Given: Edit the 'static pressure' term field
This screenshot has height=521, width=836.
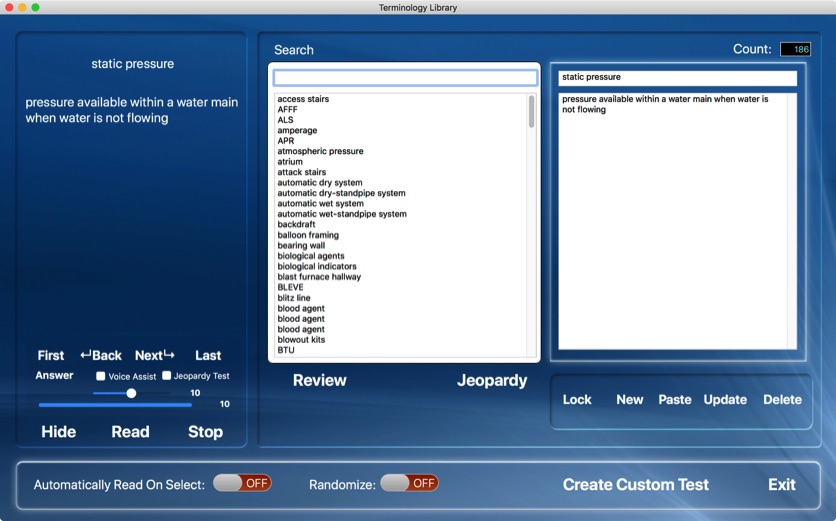Looking at the screenshot, I should pos(678,78).
